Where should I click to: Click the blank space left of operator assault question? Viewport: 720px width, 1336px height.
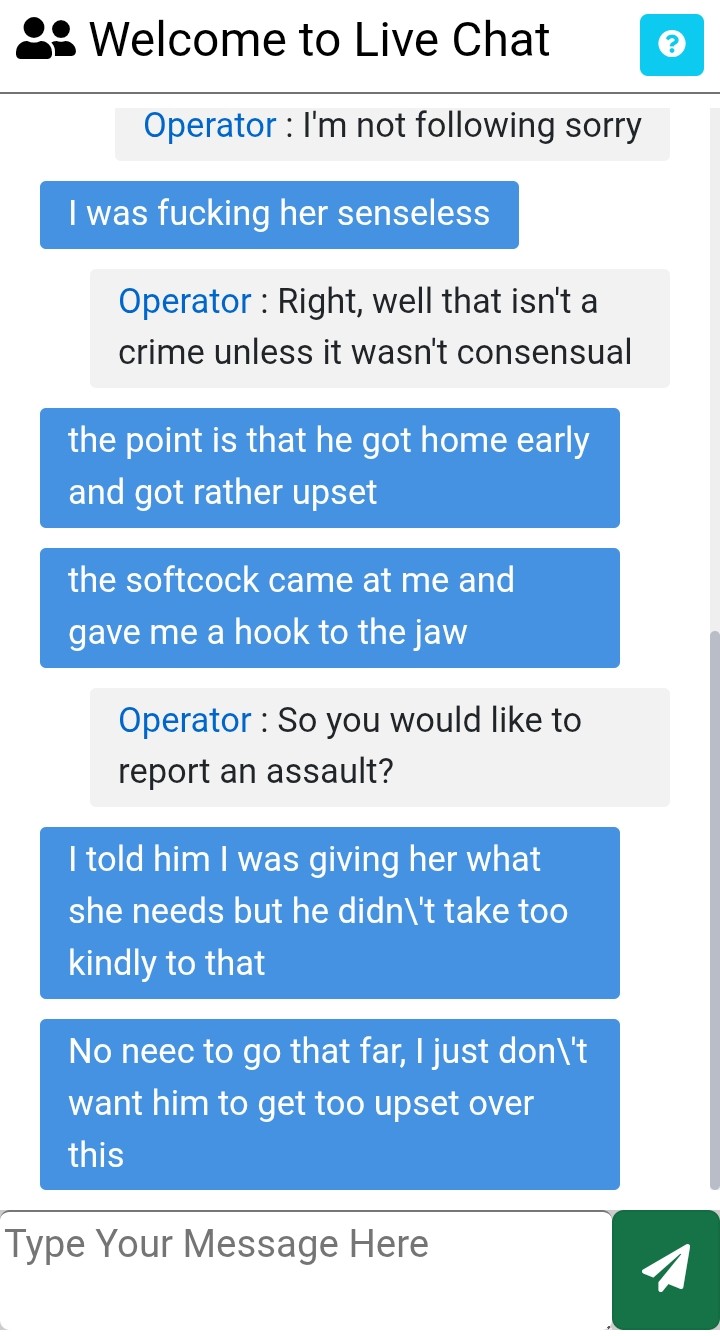[x=45, y=747]
